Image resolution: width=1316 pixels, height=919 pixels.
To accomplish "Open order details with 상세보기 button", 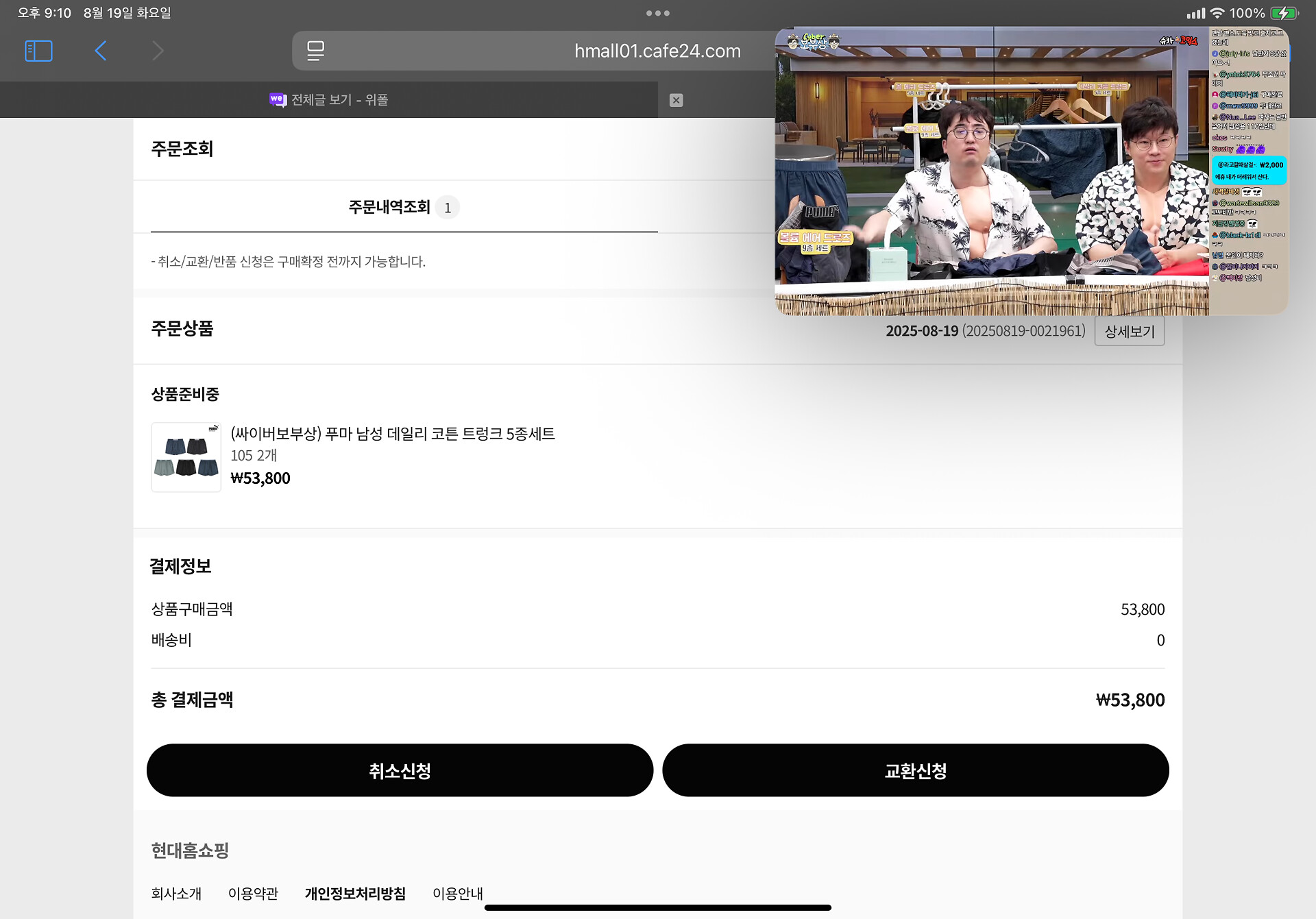I will (x=1129, y=332).
